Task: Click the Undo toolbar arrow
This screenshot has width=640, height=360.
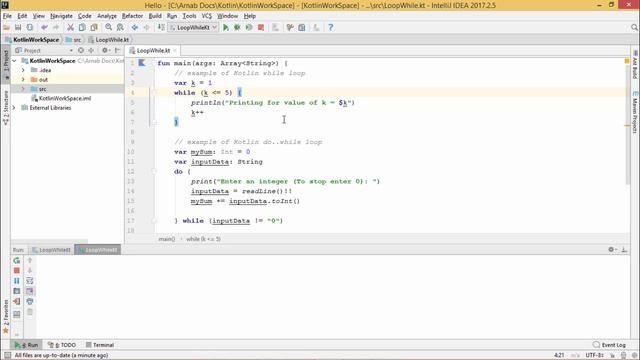Action: (44, 27)
